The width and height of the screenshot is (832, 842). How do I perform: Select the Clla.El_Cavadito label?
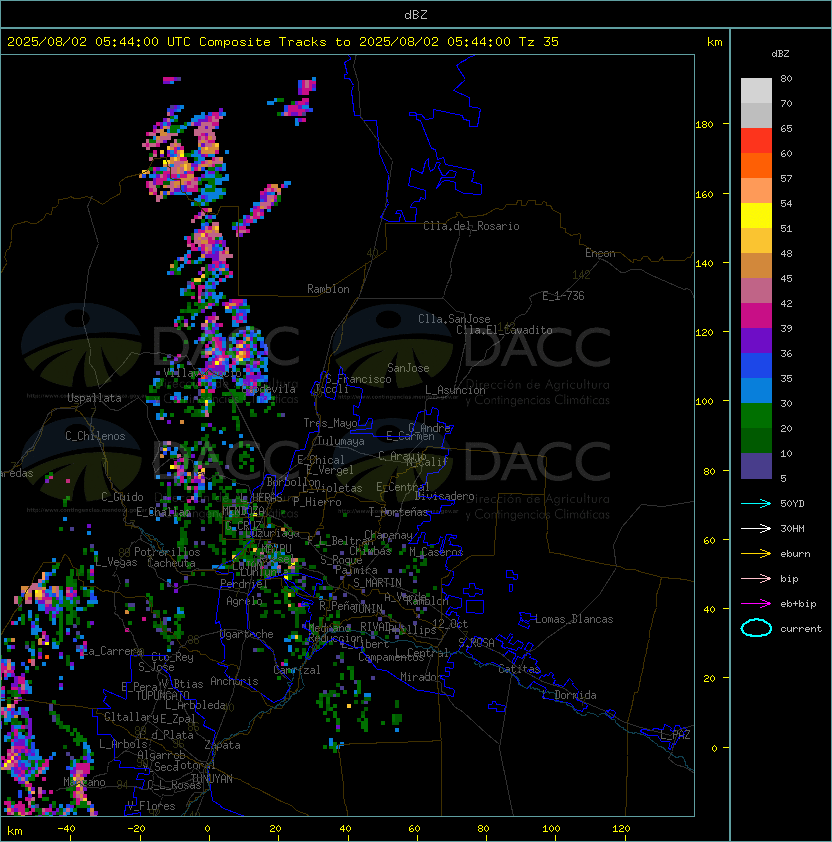pyautogui.click(x=504, y=330)
